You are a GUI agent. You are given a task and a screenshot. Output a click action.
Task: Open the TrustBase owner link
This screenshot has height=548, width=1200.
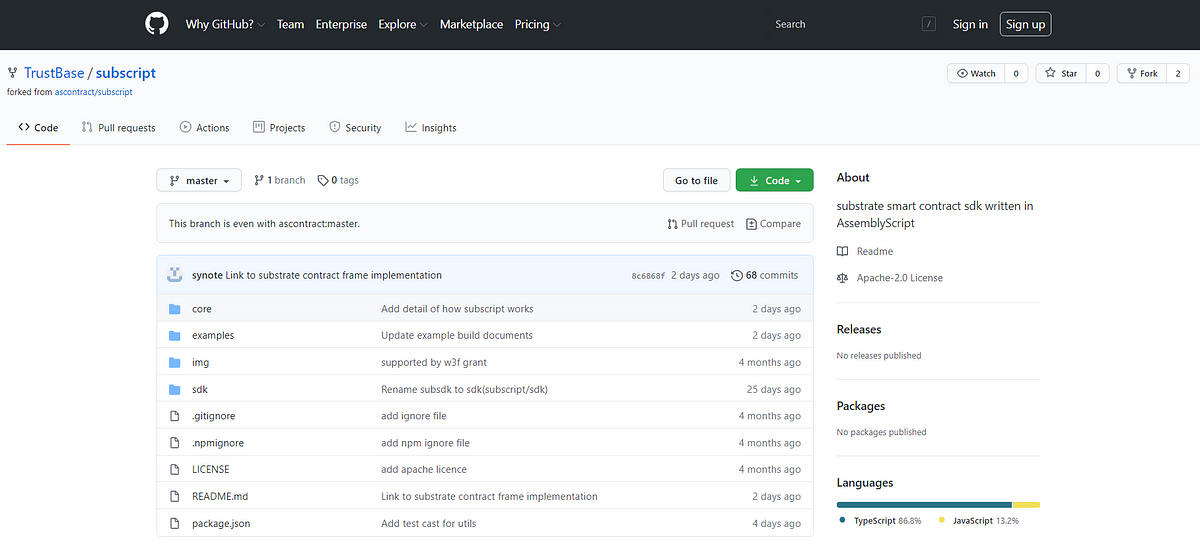click(x=53, y=73)
